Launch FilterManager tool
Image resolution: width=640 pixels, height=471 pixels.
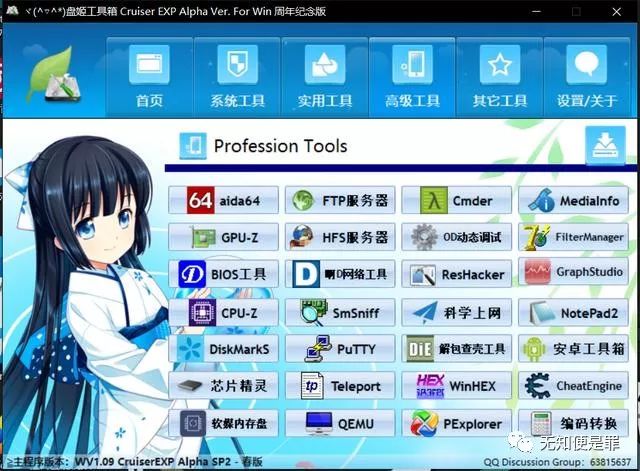tap(573, 237)
